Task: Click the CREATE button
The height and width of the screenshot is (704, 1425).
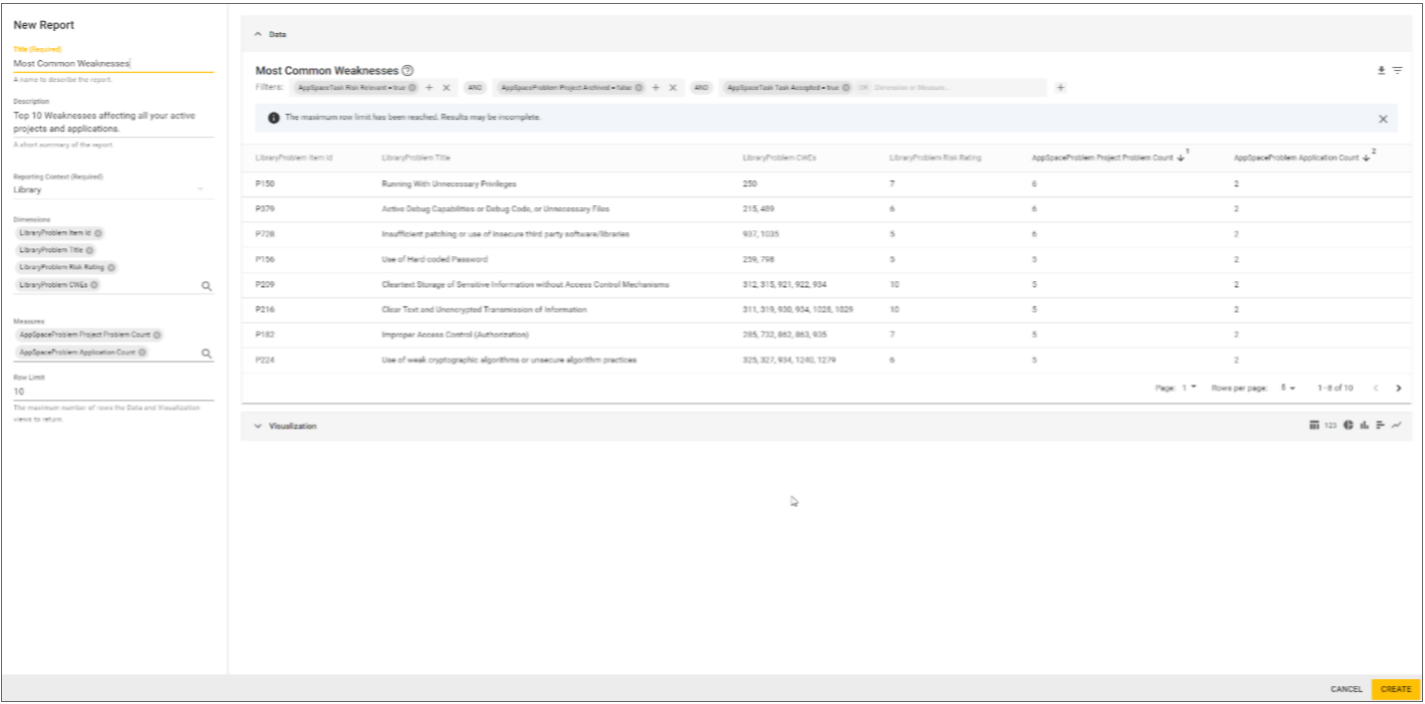Action: click(1395, 689)
